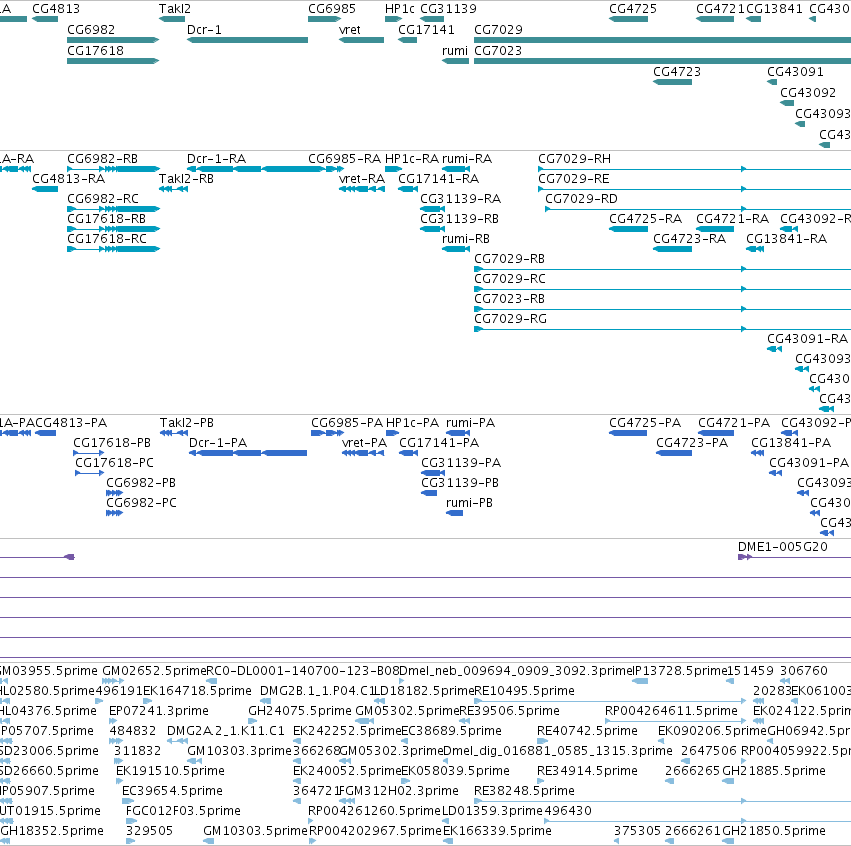The image size is (851, 846).
Task: Select the 'HP1c' gene label
Action: coord(400,9)
